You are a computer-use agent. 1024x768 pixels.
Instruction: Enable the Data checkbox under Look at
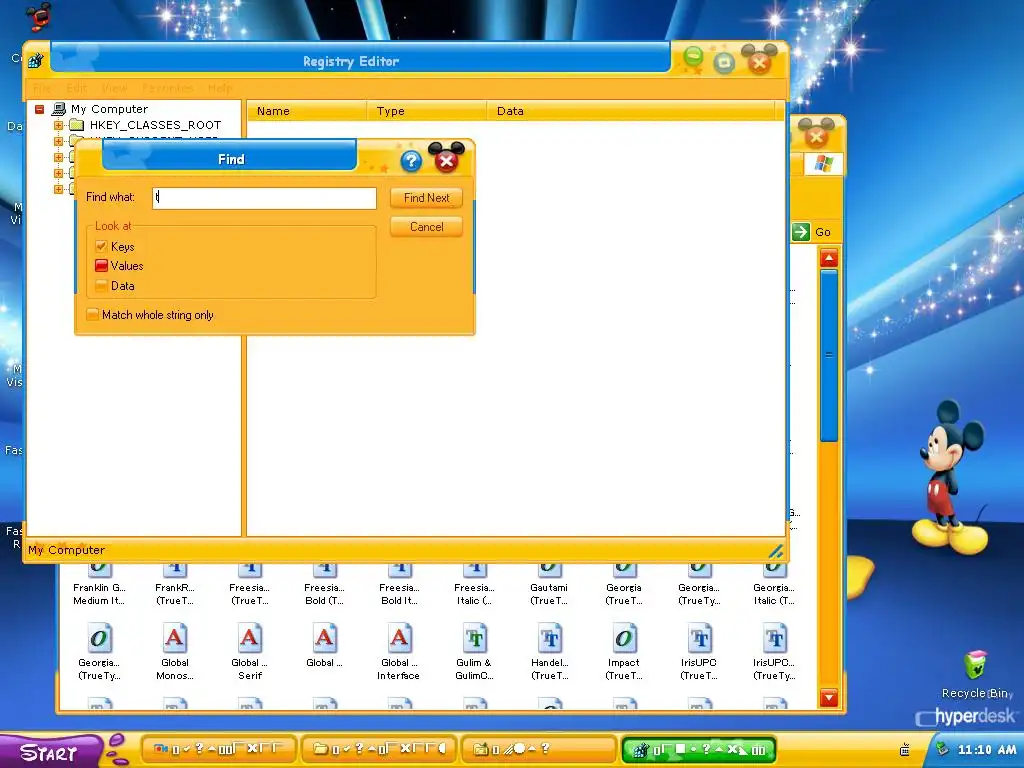click(x=101, y=285)
